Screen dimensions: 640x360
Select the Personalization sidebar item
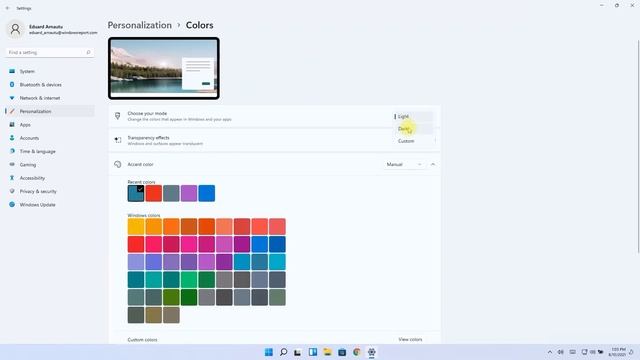[50, 111]
